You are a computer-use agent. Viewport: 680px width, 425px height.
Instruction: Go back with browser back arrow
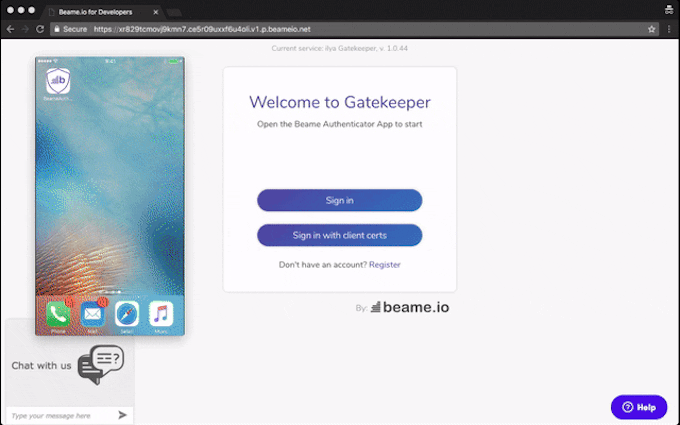click(x=10, y=29)
